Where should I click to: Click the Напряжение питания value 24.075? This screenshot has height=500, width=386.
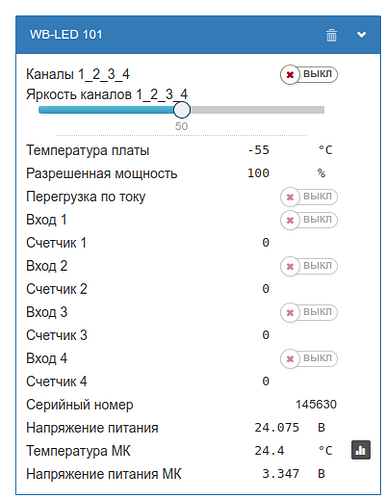pos(277,427)
